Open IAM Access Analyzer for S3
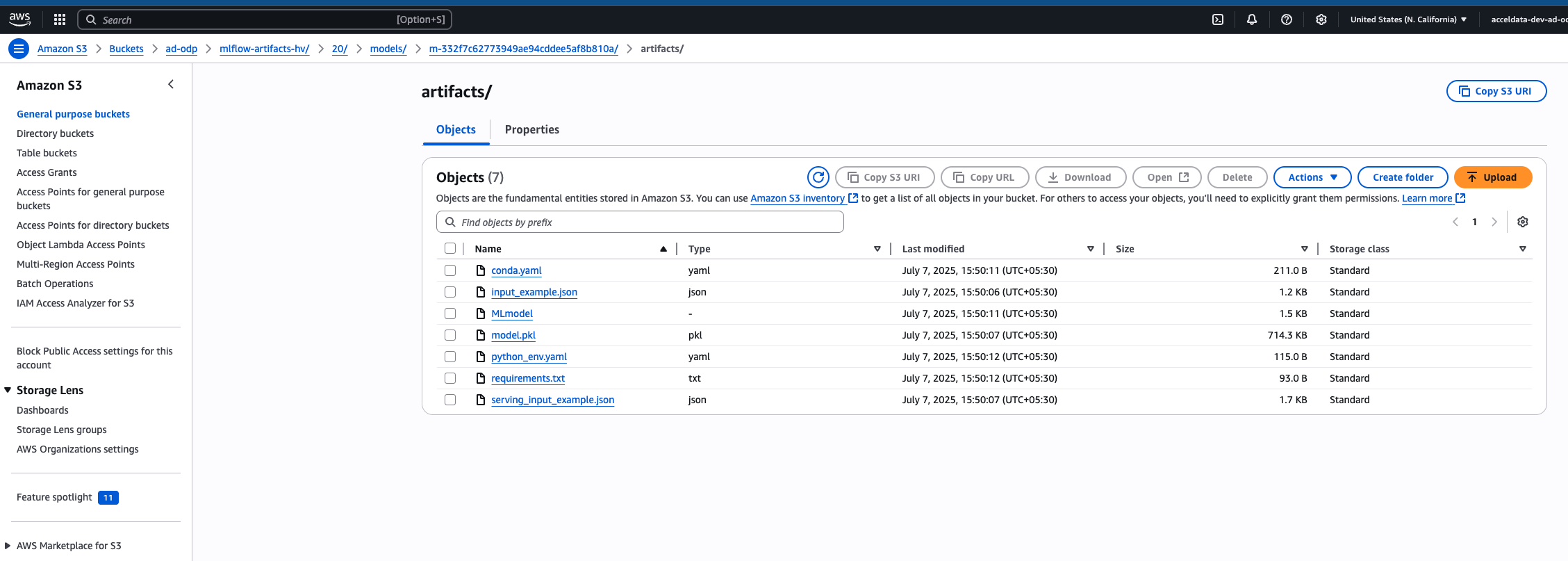 pos(75,303)
